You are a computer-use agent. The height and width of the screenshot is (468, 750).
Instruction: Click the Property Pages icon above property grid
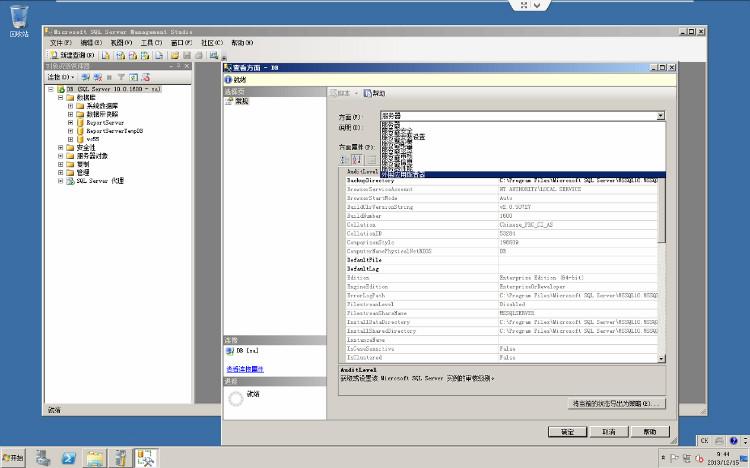tap(372, 159)
